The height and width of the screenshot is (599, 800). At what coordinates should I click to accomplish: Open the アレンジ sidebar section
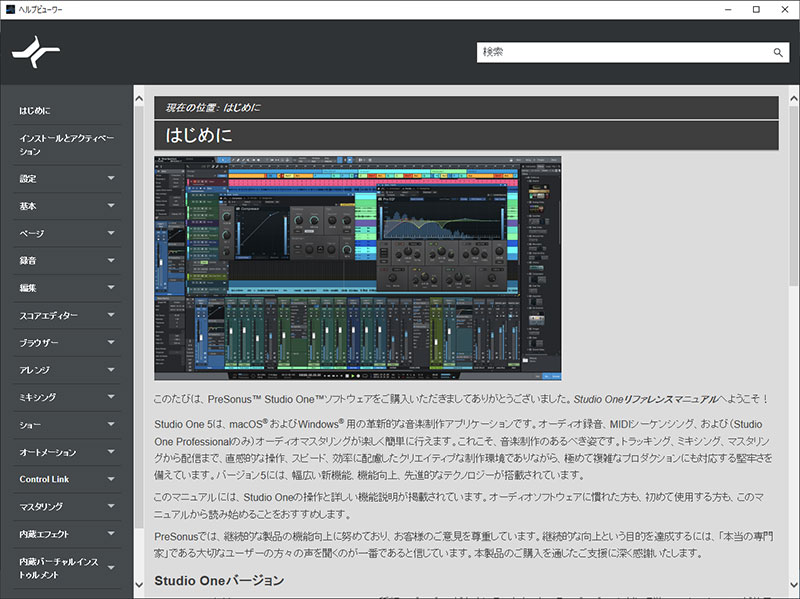coord(35,370)
